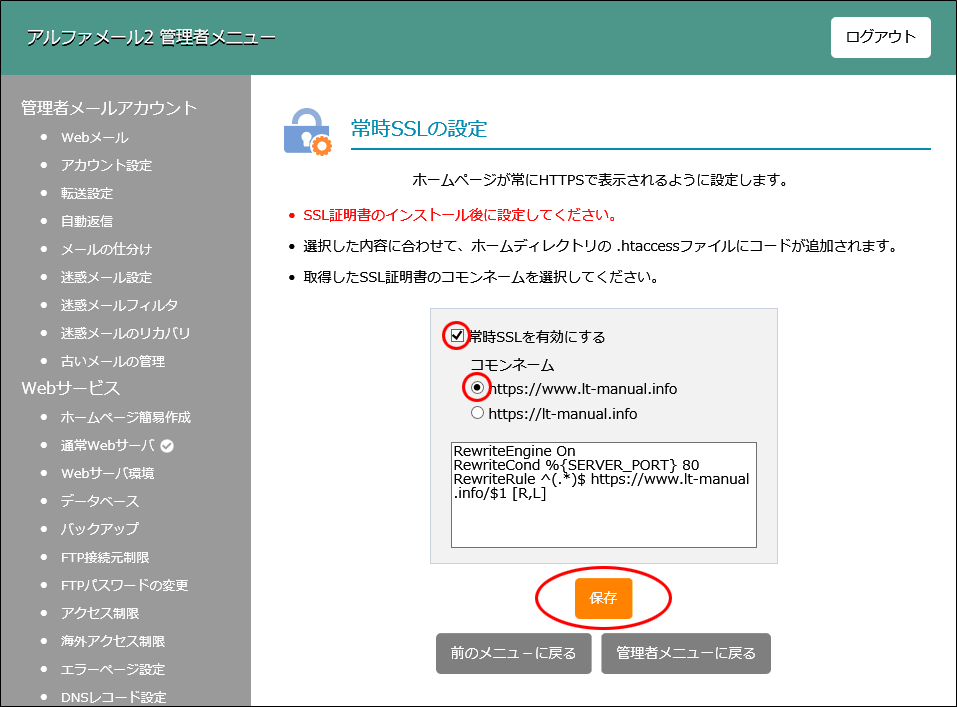Open ホームページ簡易作成 in the sidebar
The image size is (957, 707).
126,418
